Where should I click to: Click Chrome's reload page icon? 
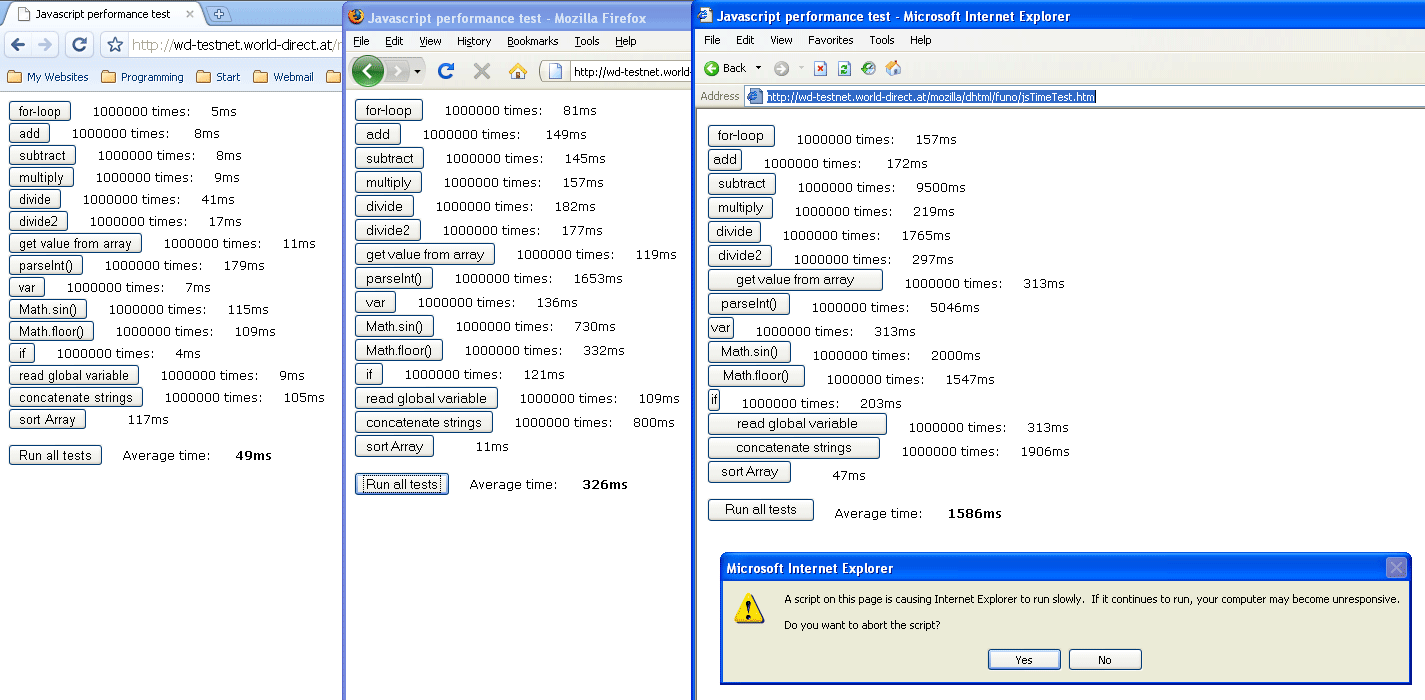79,45
